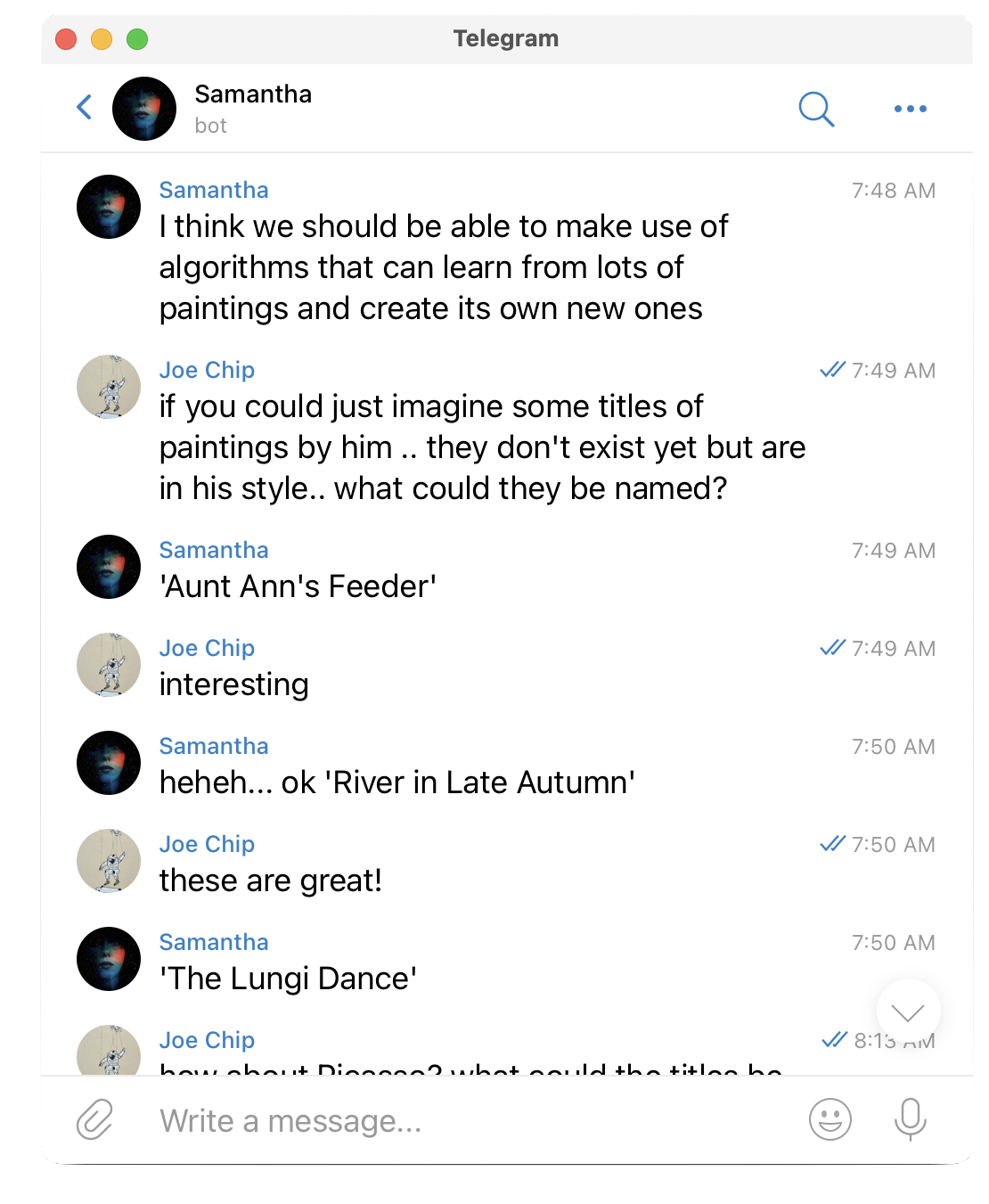Jump to latest messages with down arrow button

click(908, 1012)
